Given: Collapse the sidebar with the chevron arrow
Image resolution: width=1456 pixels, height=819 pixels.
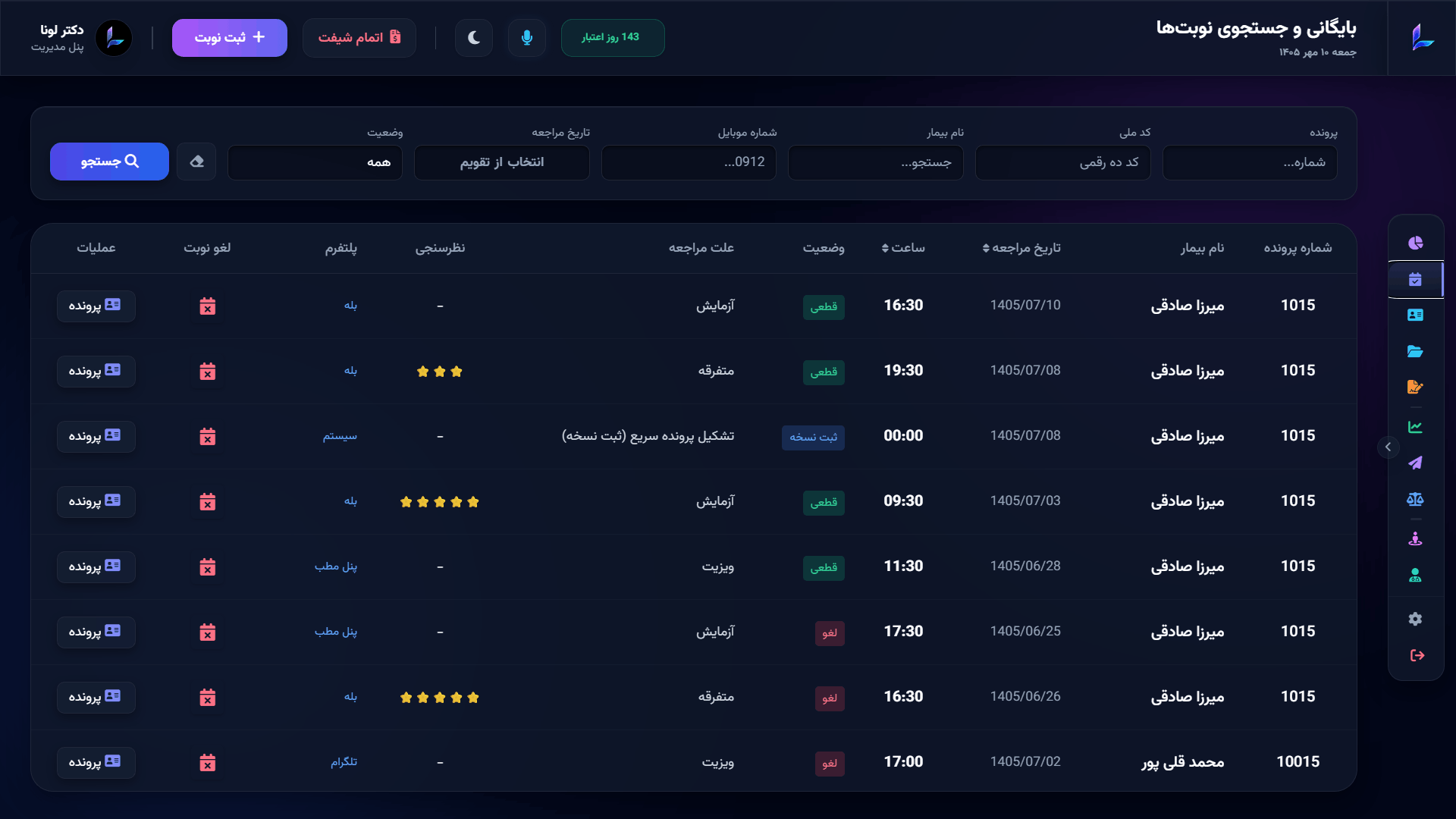Looking at the screenshot, I should (1388, 447).
